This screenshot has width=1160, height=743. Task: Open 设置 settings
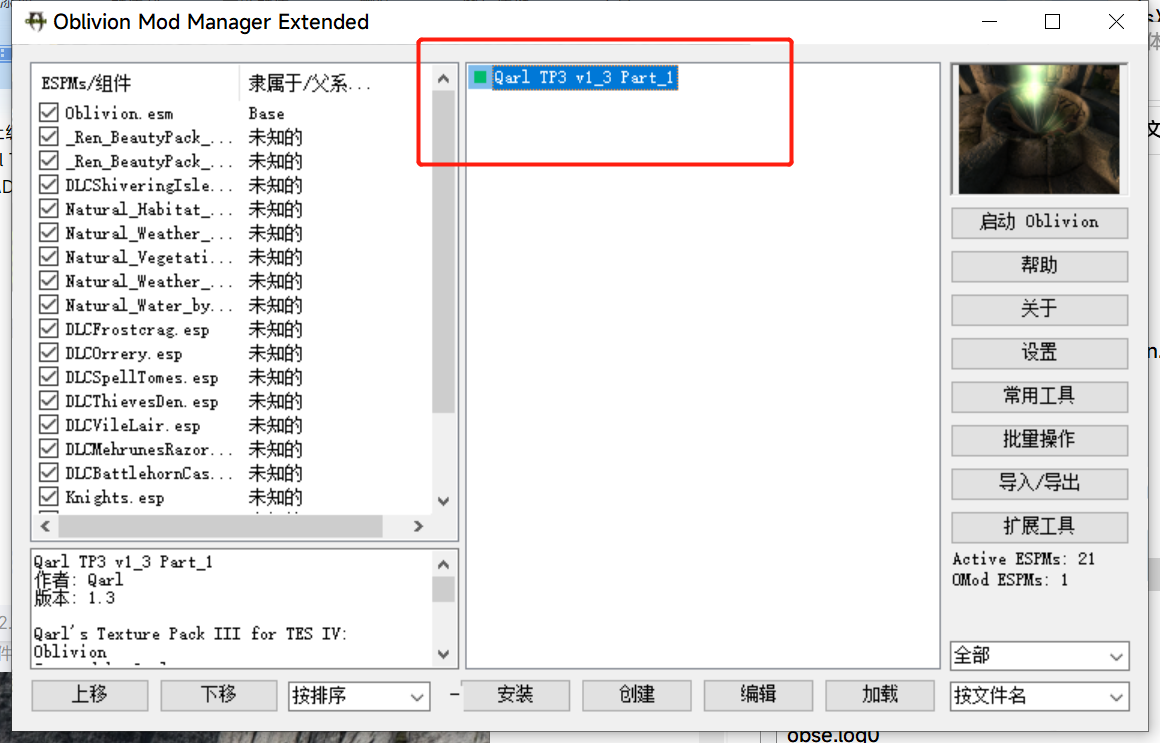(1039, 353)
